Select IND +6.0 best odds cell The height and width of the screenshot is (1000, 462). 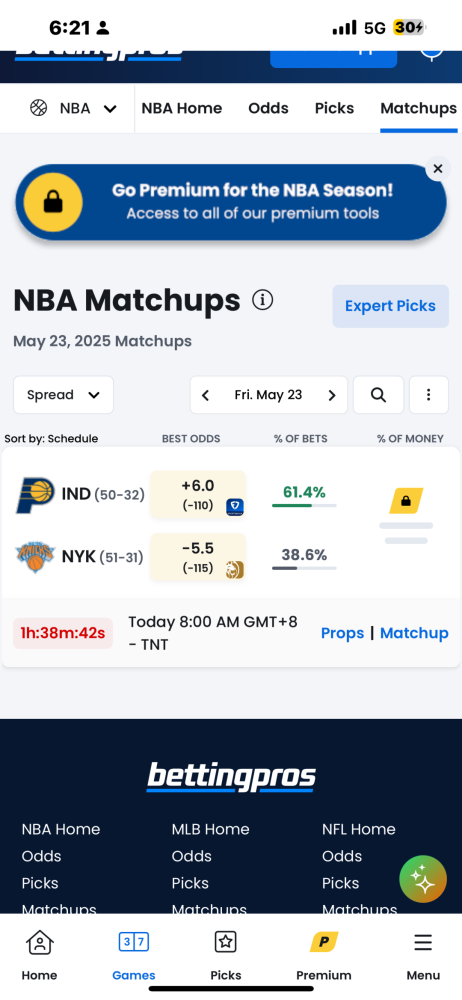tap(198, 495)
